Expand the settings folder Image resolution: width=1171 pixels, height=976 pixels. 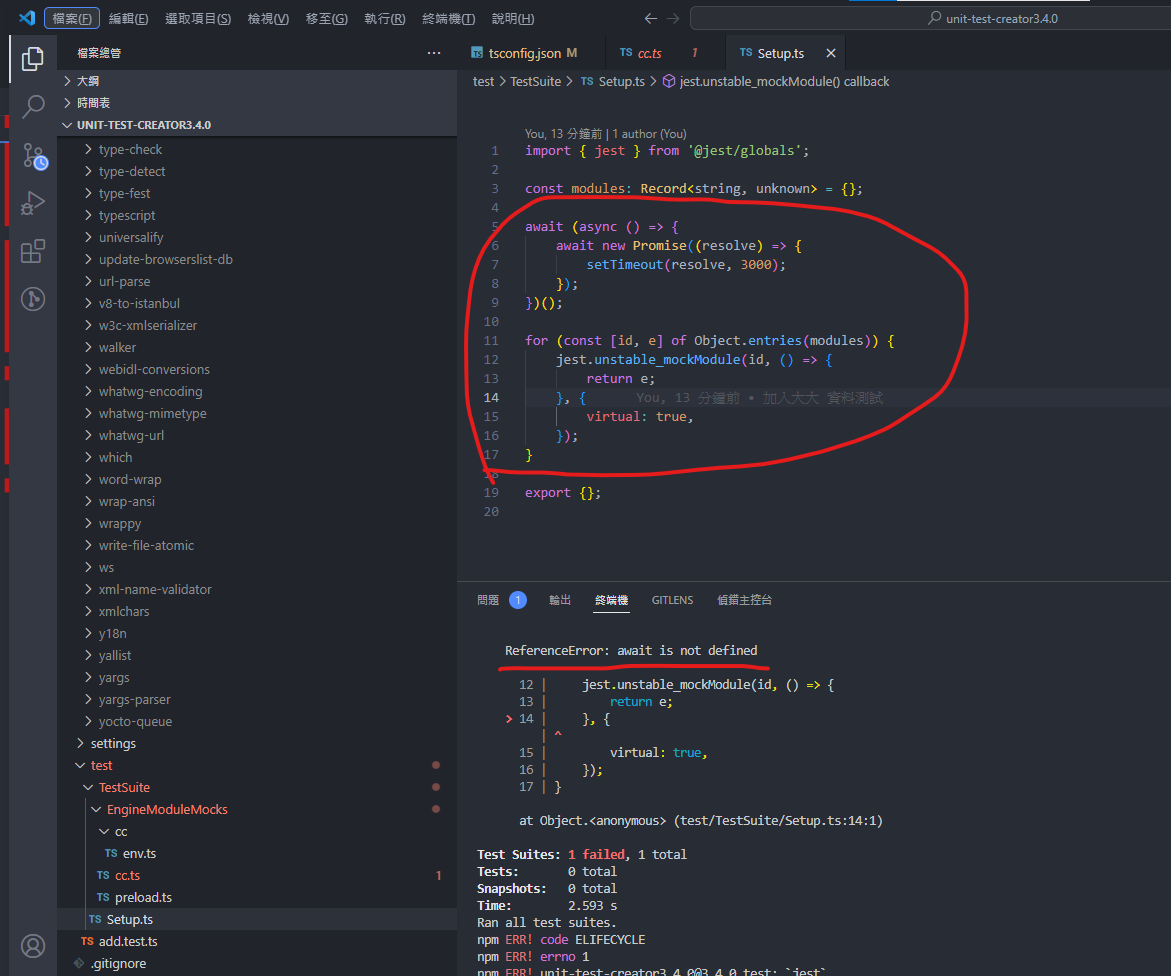(257, 743)
